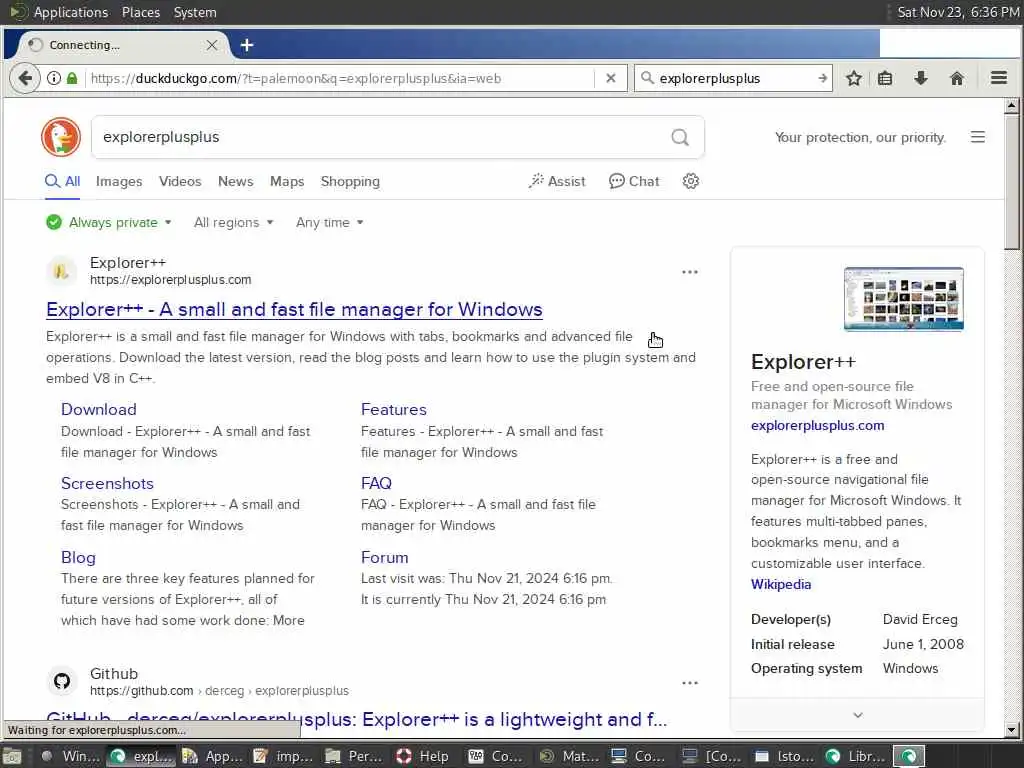Viewport: 1024px width, 768px height.
Task: Open the System menu
Action: pos(195,12)
